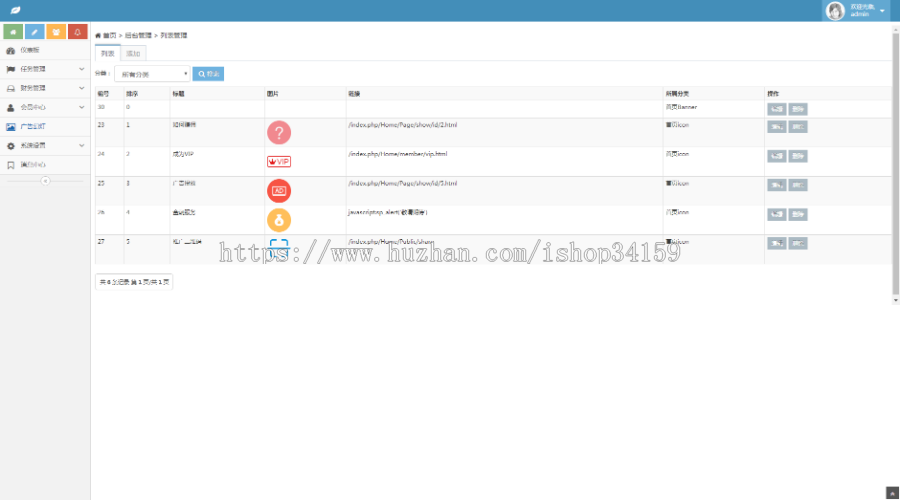Image resolution: width=900 pixels, height=500 pixels.
Task: Click the picture icon in the sidebar
Action: tap(10, 127)
